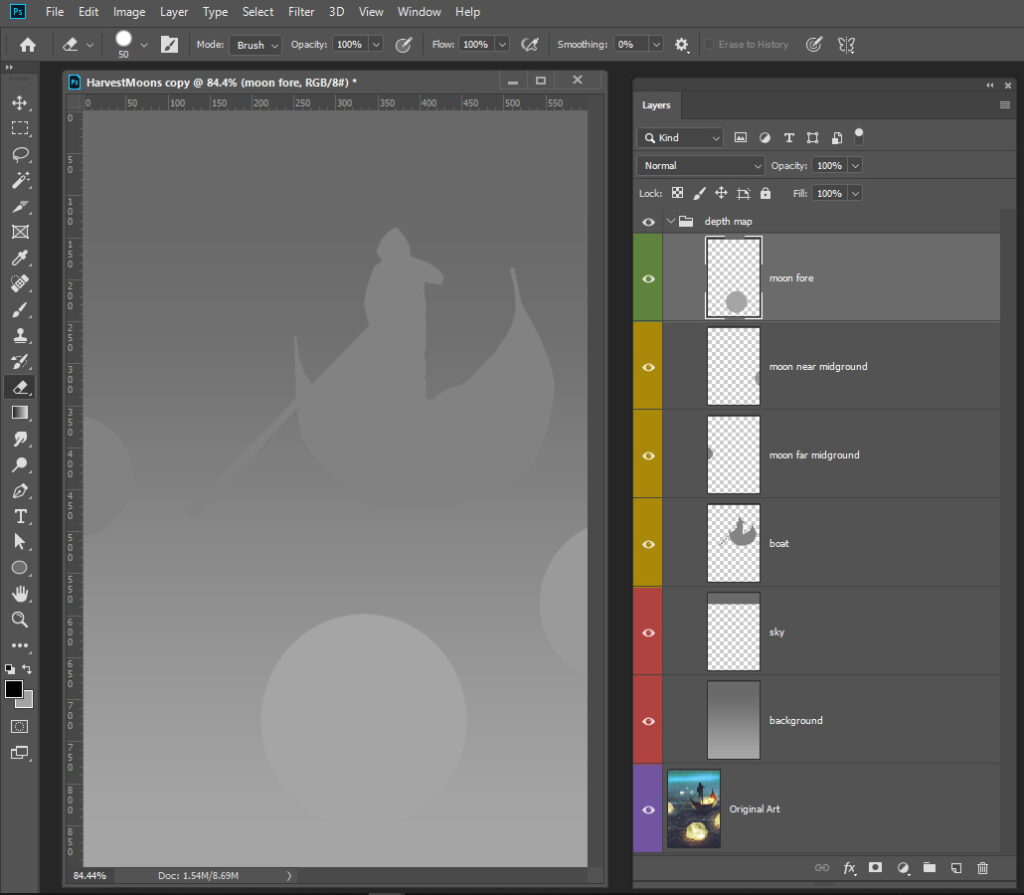Open eraser Mode dropdown set to Brush
The image size is (1024, 895).
(256, 45)
